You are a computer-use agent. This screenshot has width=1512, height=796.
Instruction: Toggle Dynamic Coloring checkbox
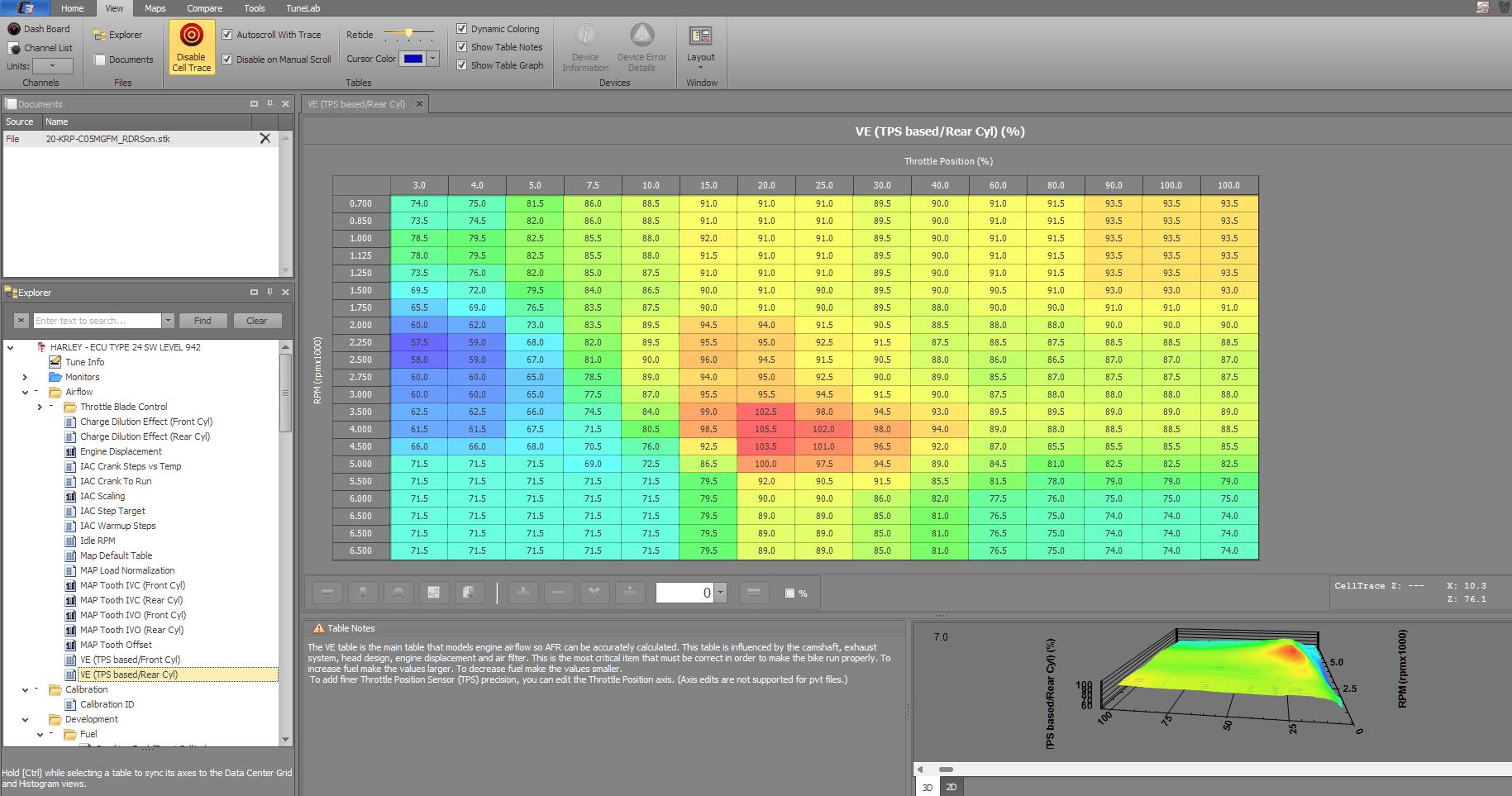coord(462,29)
